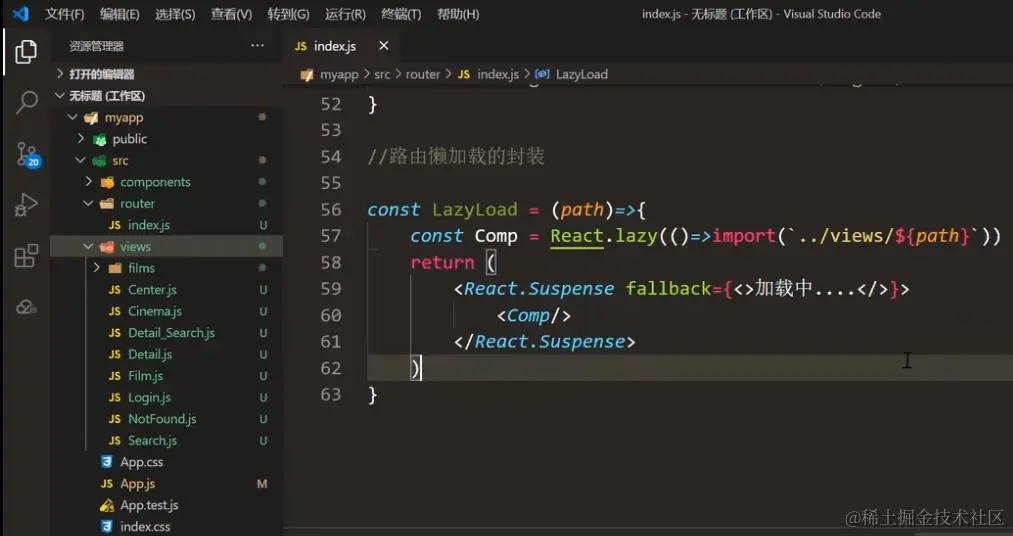Open the 查看(V) menu
Viewport: 1013px width, 536px height.
click(231, 14)
